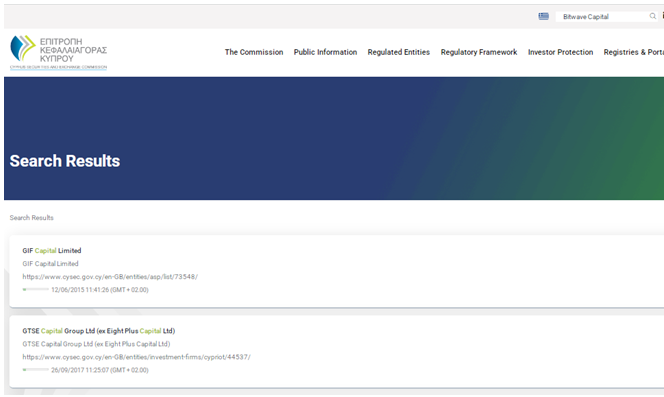Open Investor Protection menu
Screen dimensions: 664x397
(560, 52)
